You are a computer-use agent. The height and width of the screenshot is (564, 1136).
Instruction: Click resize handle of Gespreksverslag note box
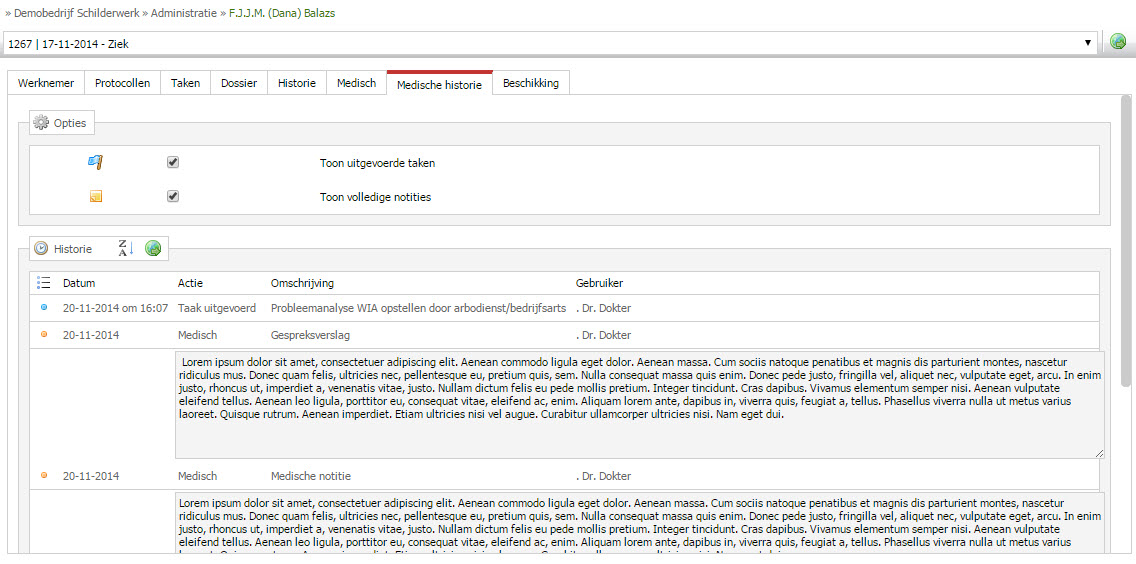[1100, 453]
